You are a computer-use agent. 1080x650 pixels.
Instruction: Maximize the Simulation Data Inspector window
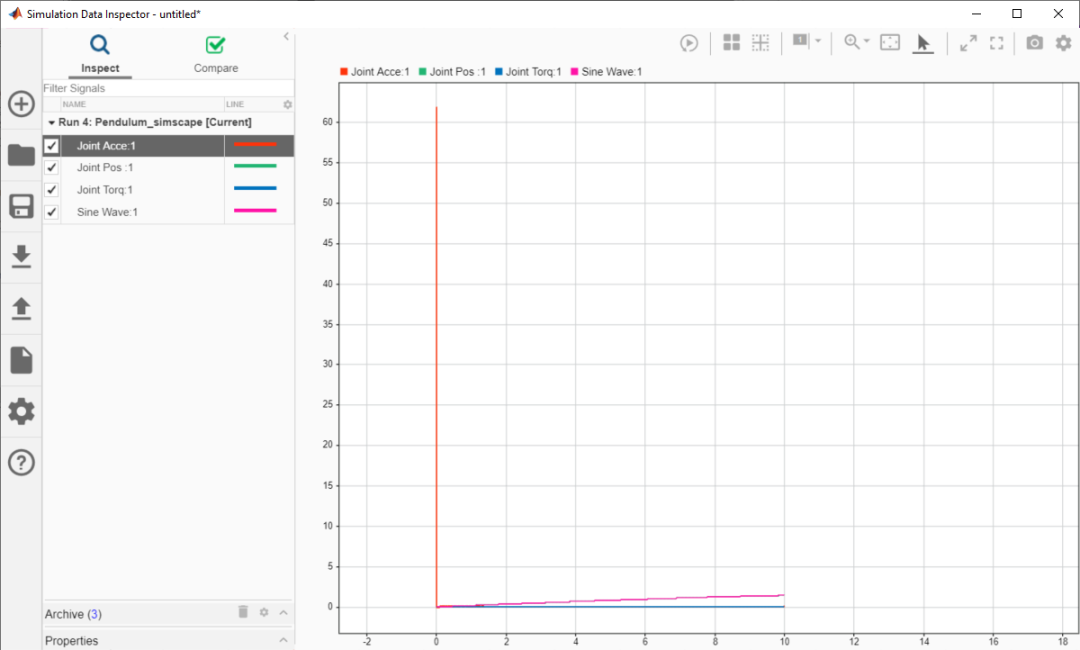(1017, 14)
